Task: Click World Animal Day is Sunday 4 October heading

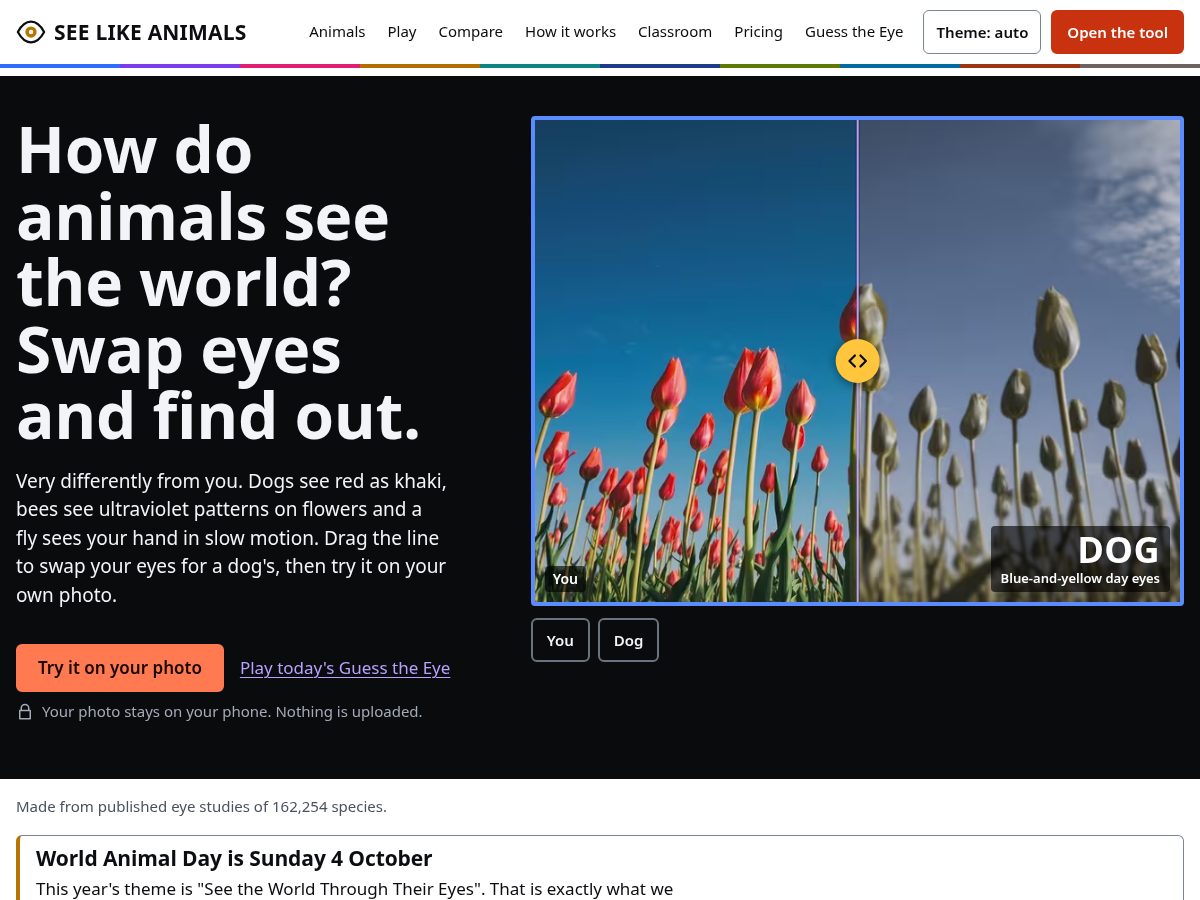Action: coord(234,858)
